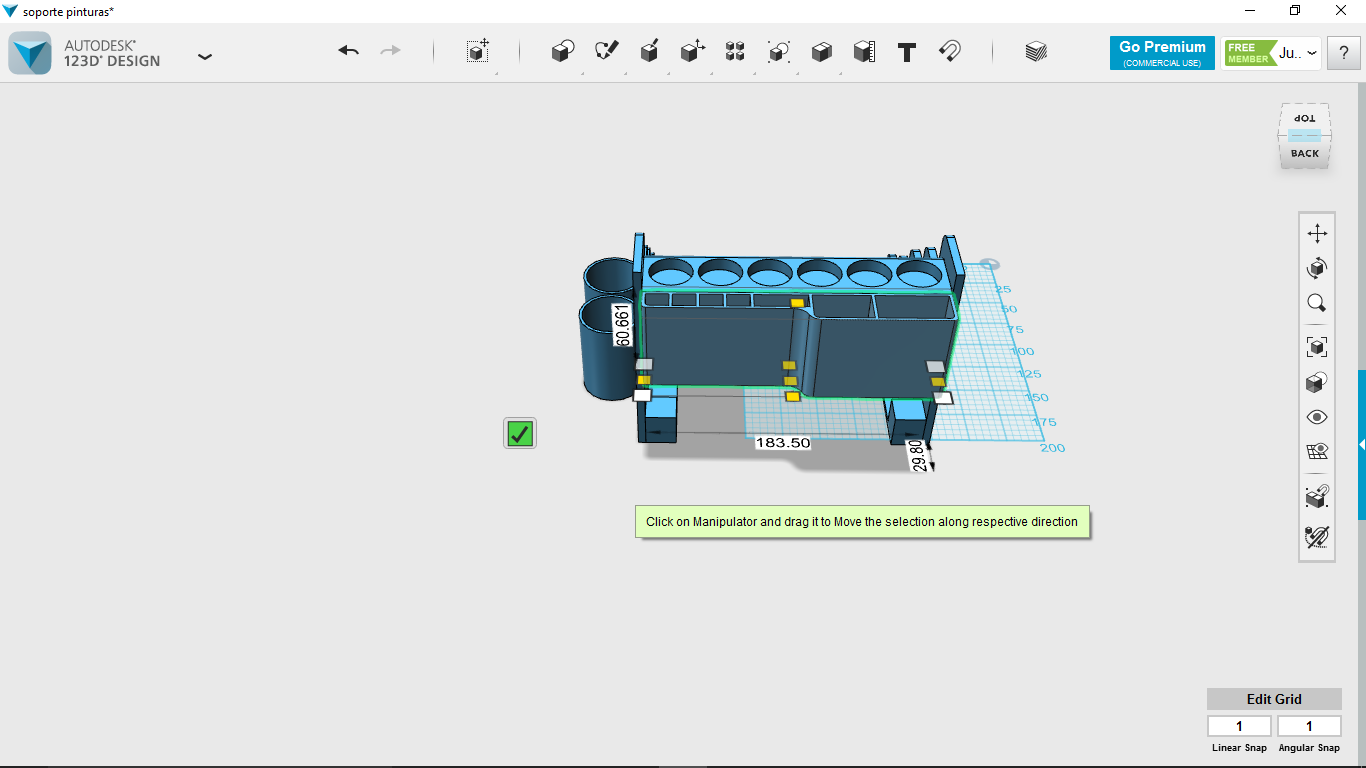The width and height of the screenshot is (1366, 768).
Task: Toggle the sketch snapping icon
Action: (x=1317, y=536)
